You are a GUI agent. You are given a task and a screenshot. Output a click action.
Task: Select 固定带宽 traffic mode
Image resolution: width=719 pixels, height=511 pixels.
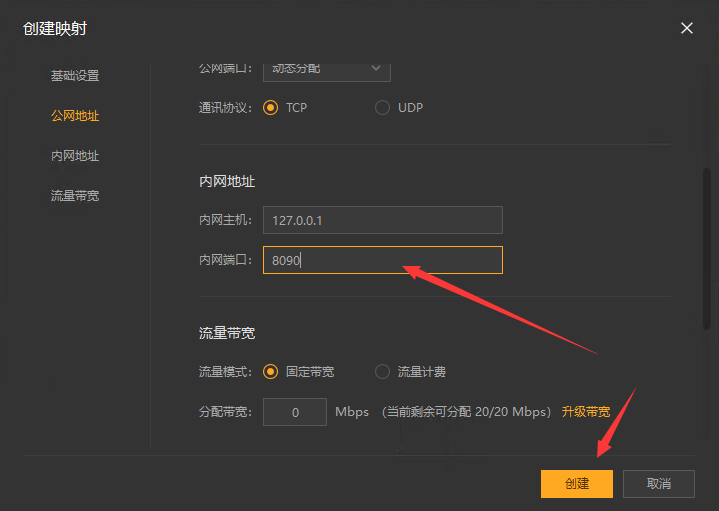271,372
